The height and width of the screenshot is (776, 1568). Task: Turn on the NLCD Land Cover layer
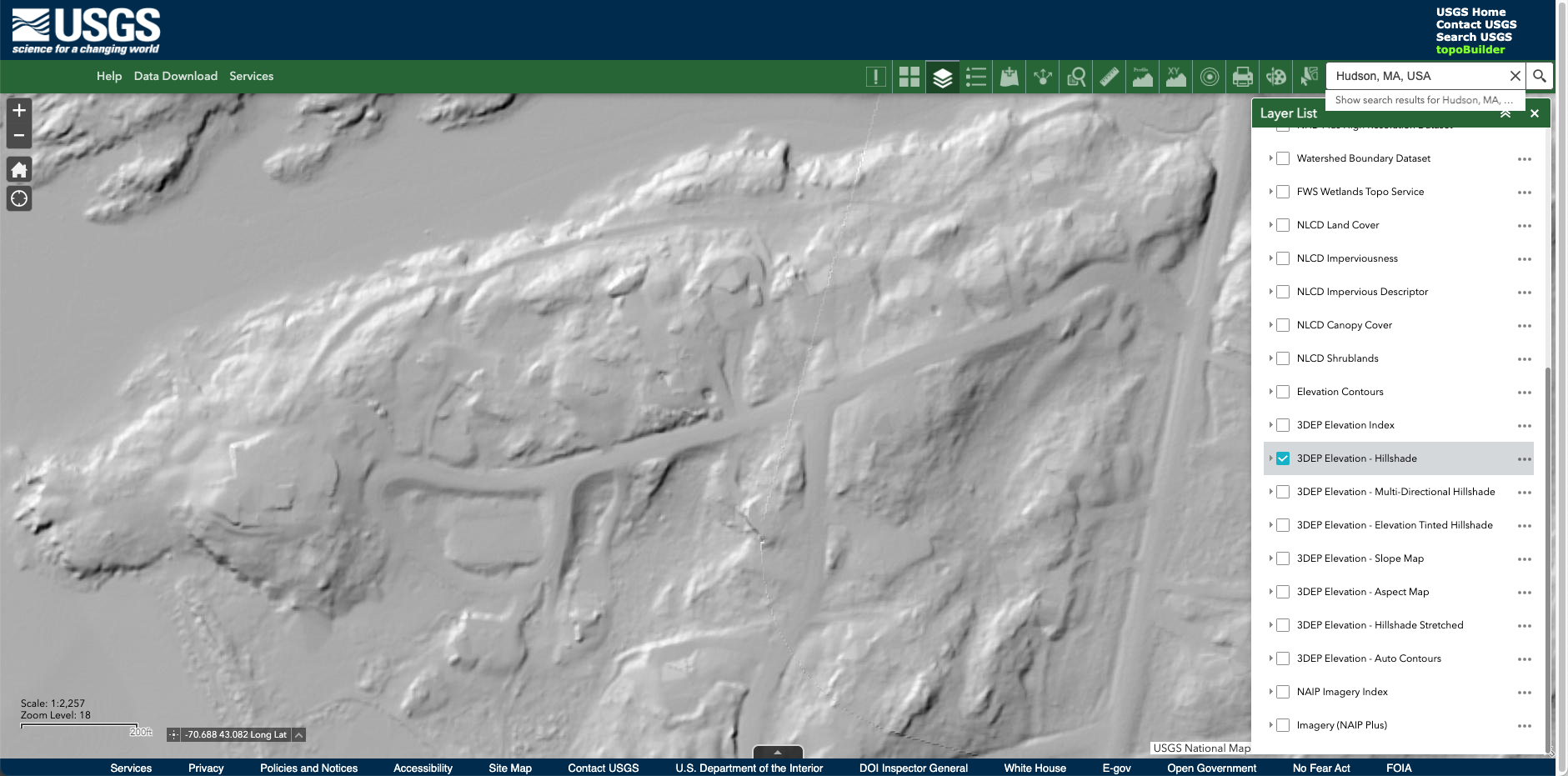pos(1283,225)
